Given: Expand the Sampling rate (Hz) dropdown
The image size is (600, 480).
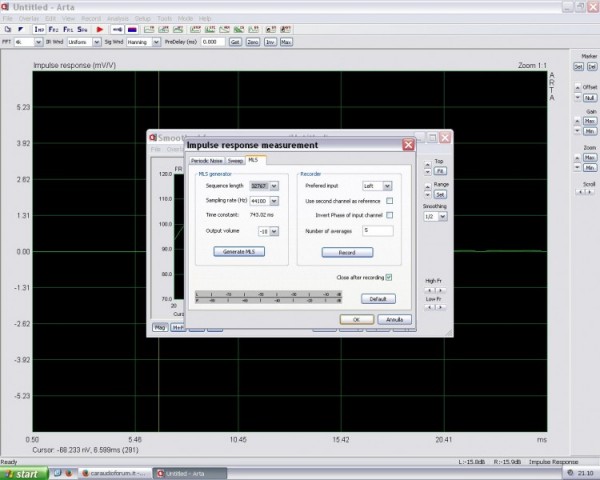Looking at the screenshot, I should coord(274,201).
